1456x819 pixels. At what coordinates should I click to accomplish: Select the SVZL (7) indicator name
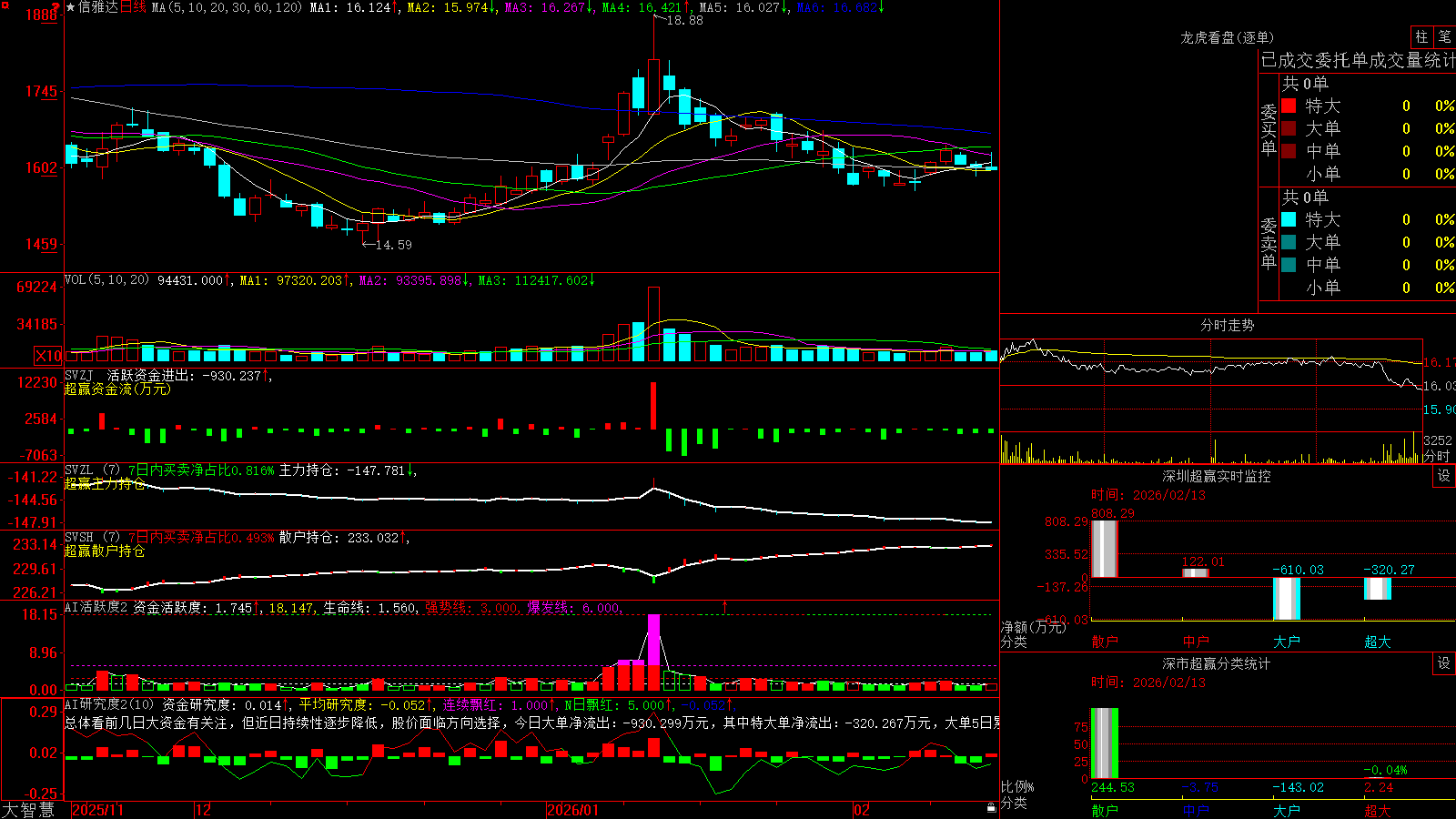click(x=92, y=470)
